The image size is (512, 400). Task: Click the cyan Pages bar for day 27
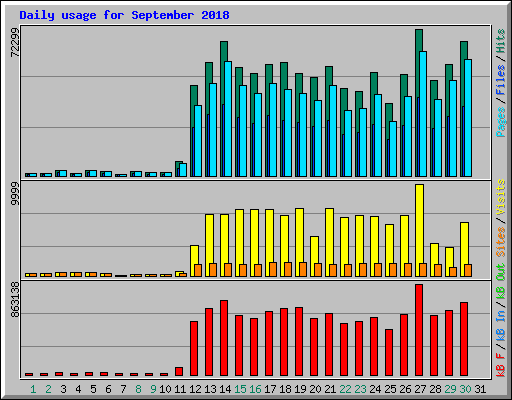(x=423, y=114)
